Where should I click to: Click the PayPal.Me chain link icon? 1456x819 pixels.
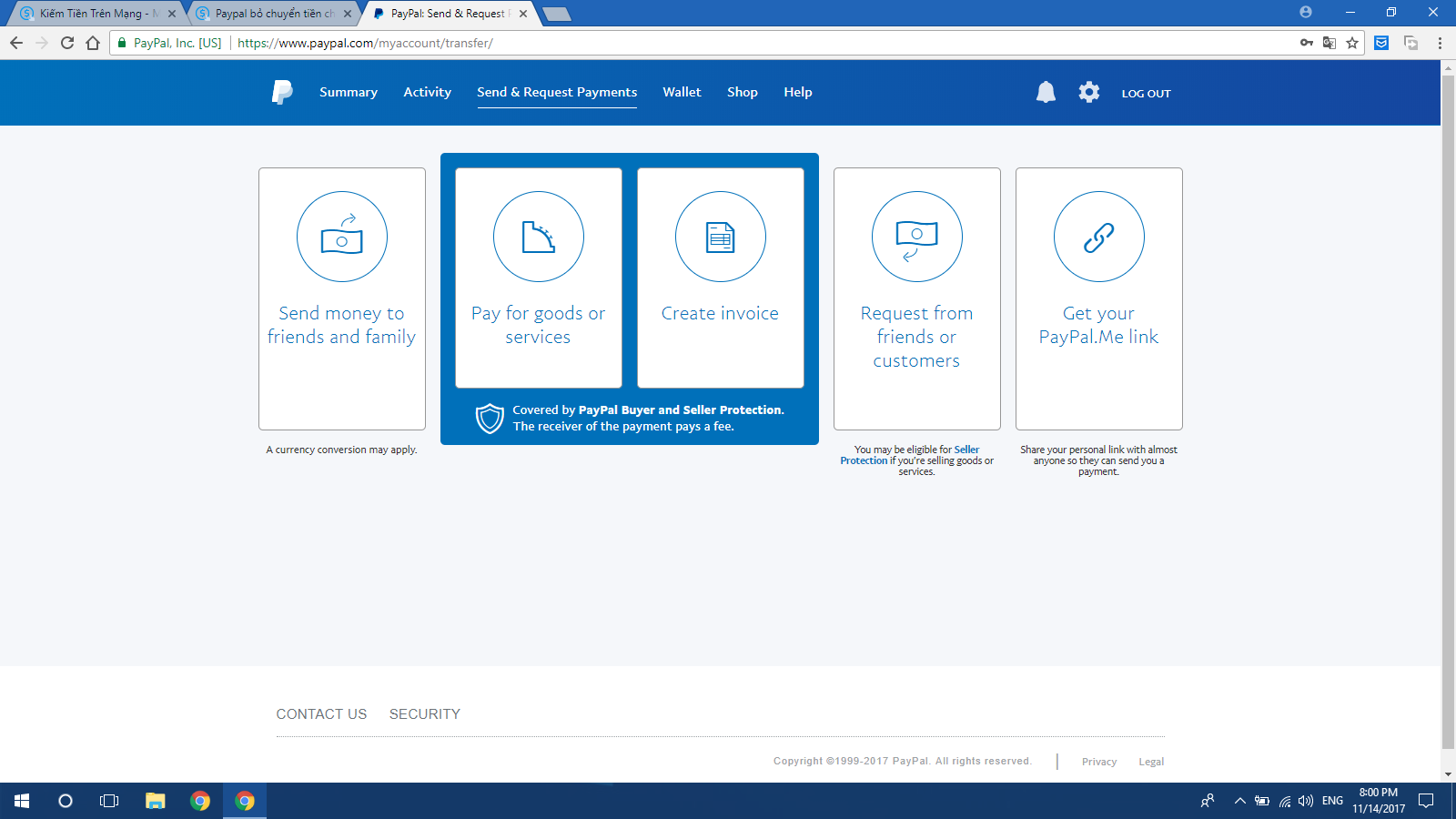[x=1099, y=237]
